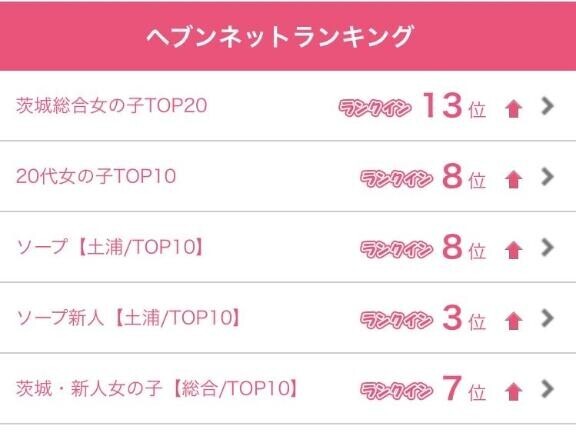Image resolution: width=576 pixels, height=436 pixels.
Task: Open the chevron for 茨城総合女の子TOP20
Action: [x=547, y=106]
